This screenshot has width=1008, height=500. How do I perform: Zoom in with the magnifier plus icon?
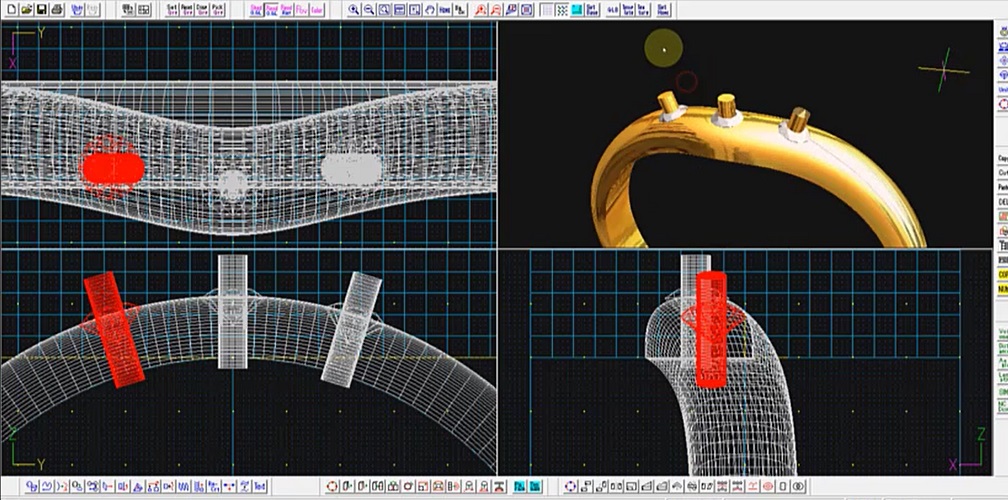pos(354,9)
